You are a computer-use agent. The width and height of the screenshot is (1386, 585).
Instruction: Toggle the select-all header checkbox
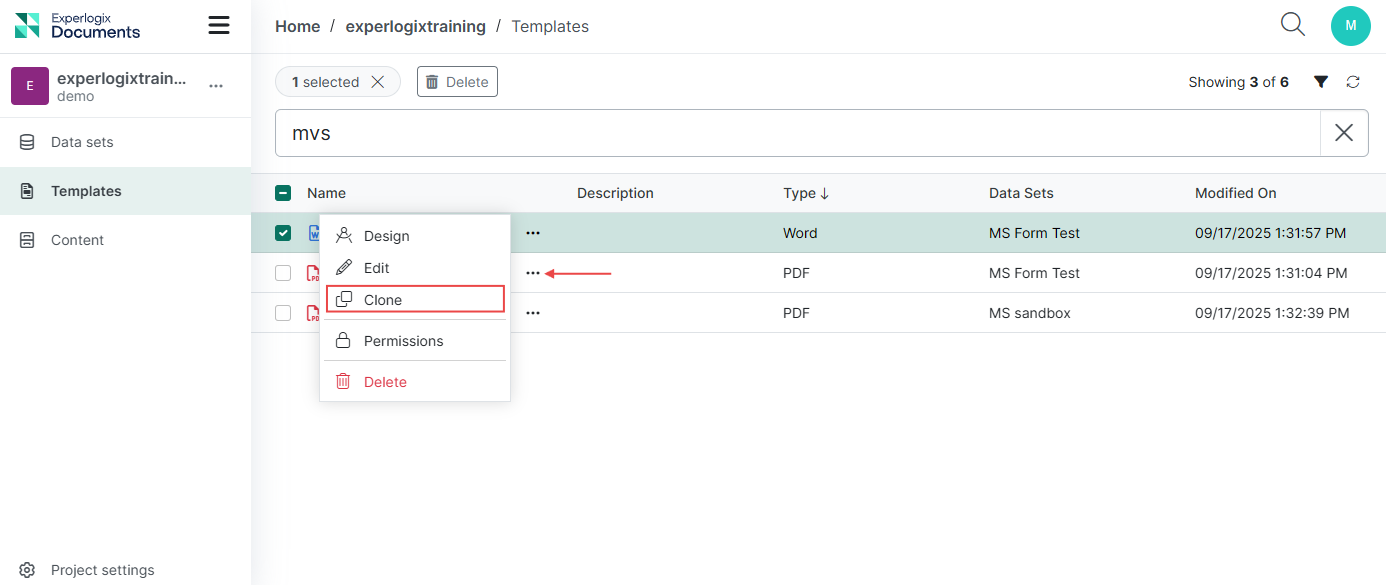(283, 193)
